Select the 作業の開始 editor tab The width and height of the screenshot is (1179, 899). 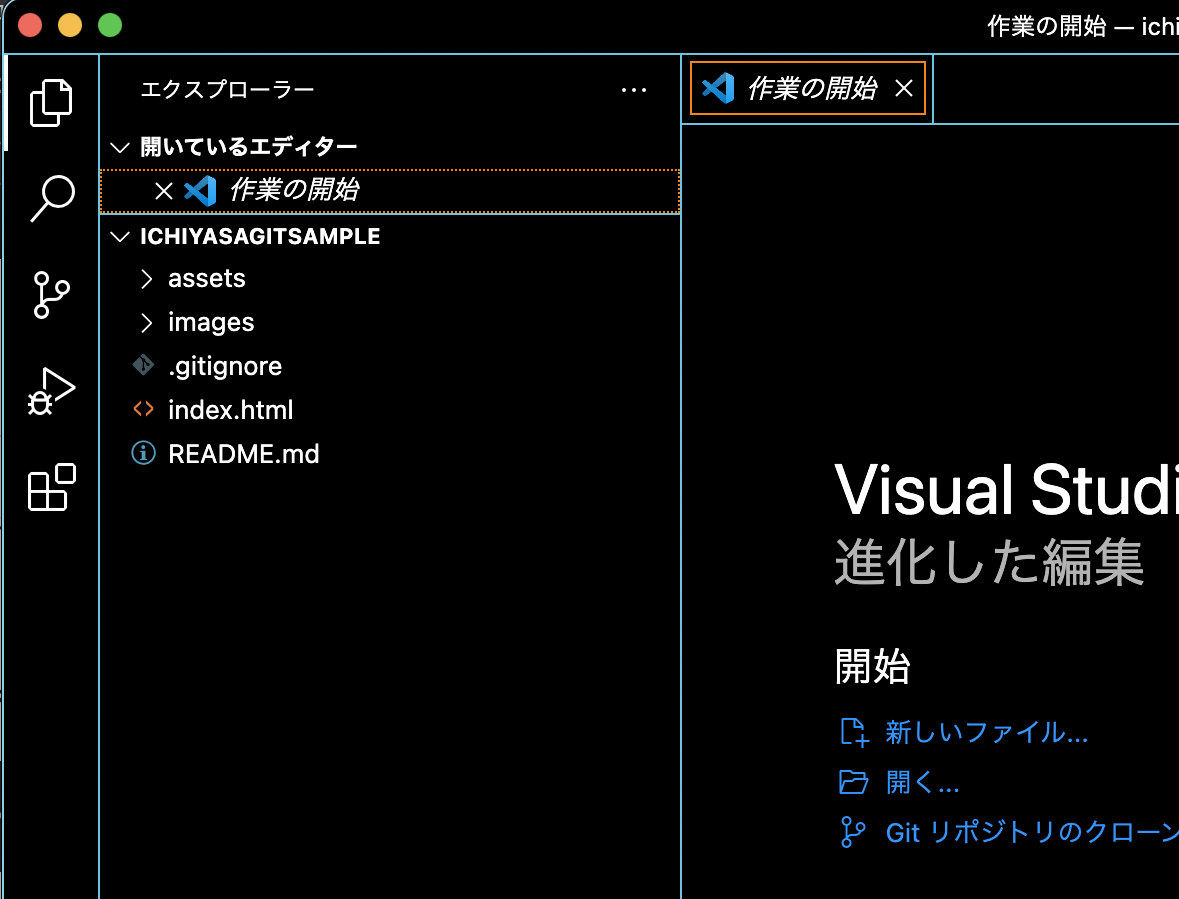tap(808, 88)
